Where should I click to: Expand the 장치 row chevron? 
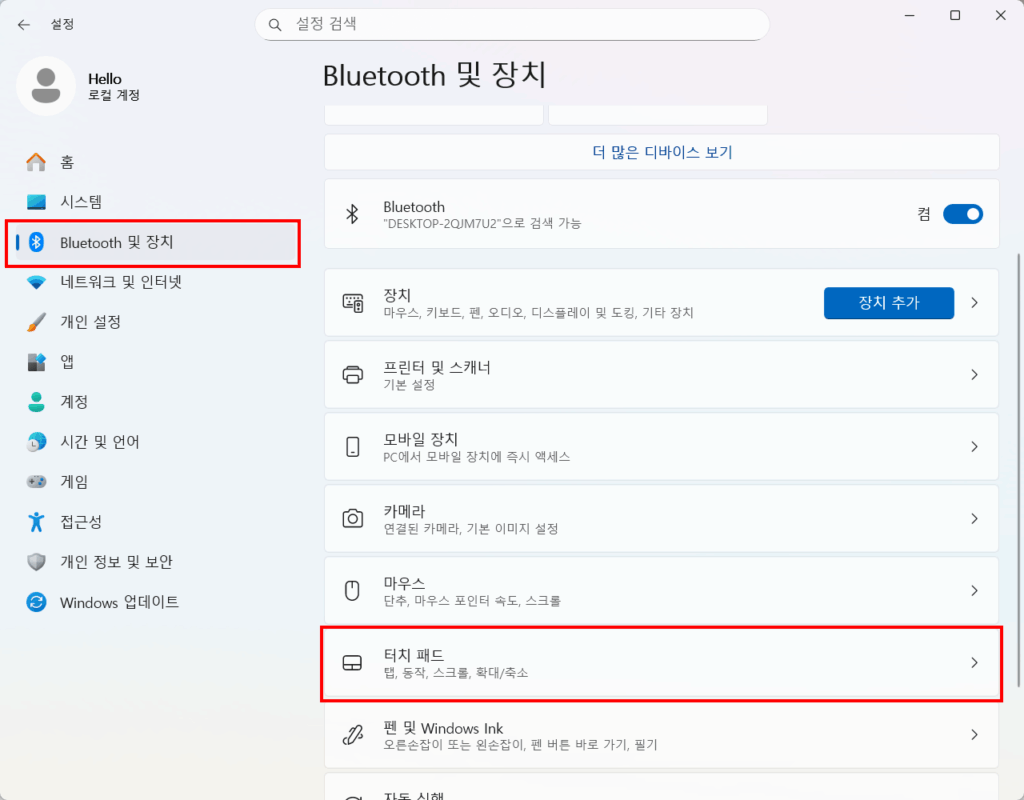[x=975, y=303]
